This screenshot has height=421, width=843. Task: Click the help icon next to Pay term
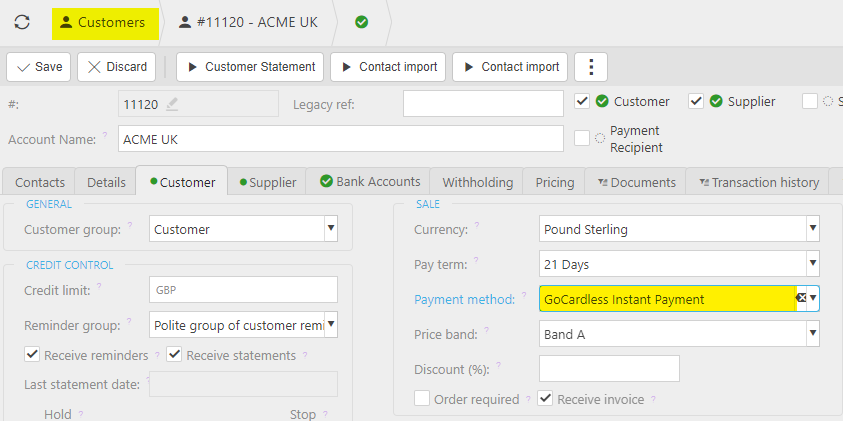point(476,262)
